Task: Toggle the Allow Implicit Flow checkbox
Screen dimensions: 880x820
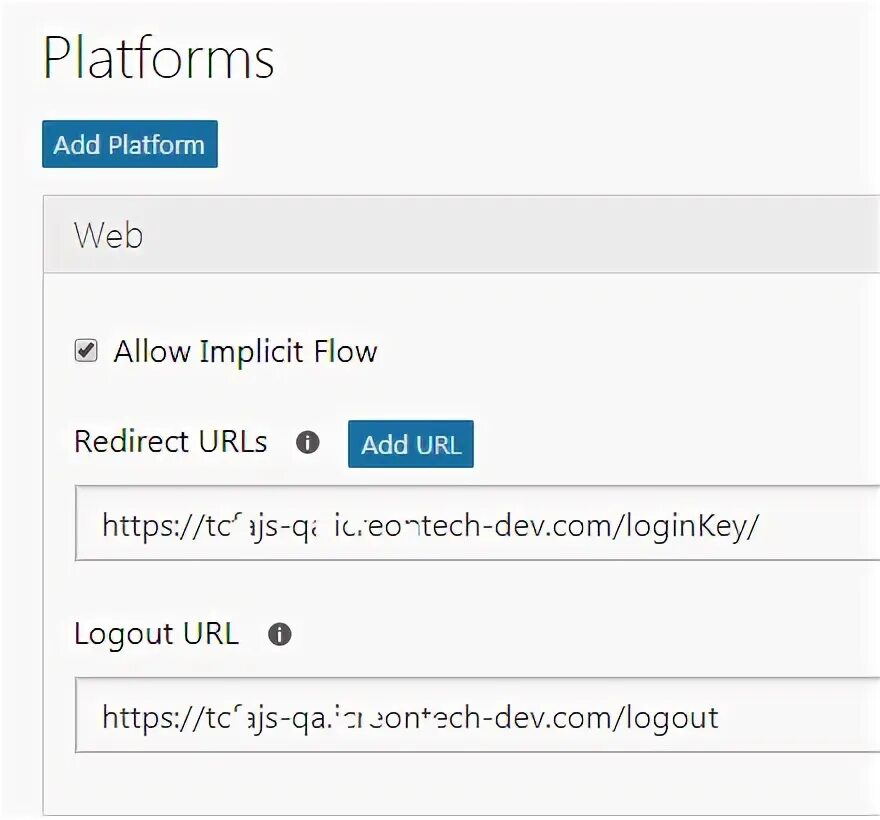Action: pos(87,351)
